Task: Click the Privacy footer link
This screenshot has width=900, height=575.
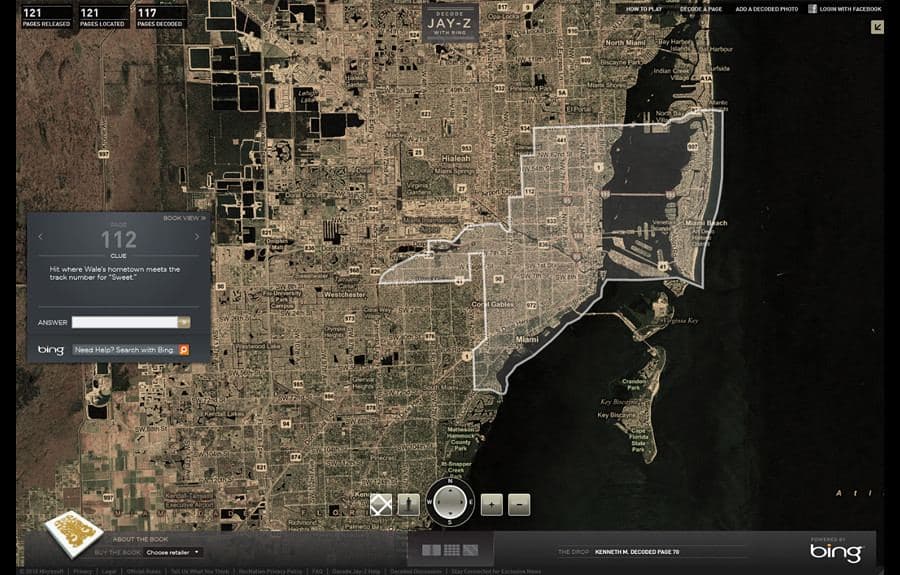Action: (x=82, y=571)
